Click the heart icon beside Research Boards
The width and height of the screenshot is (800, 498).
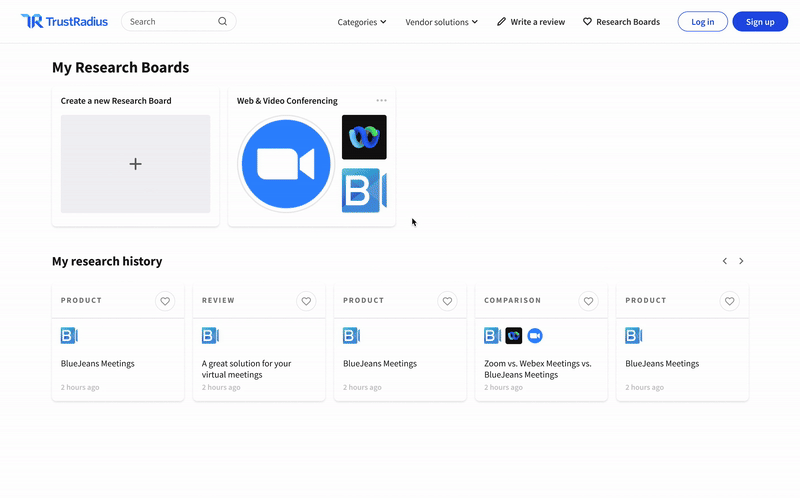pos(587,21)
